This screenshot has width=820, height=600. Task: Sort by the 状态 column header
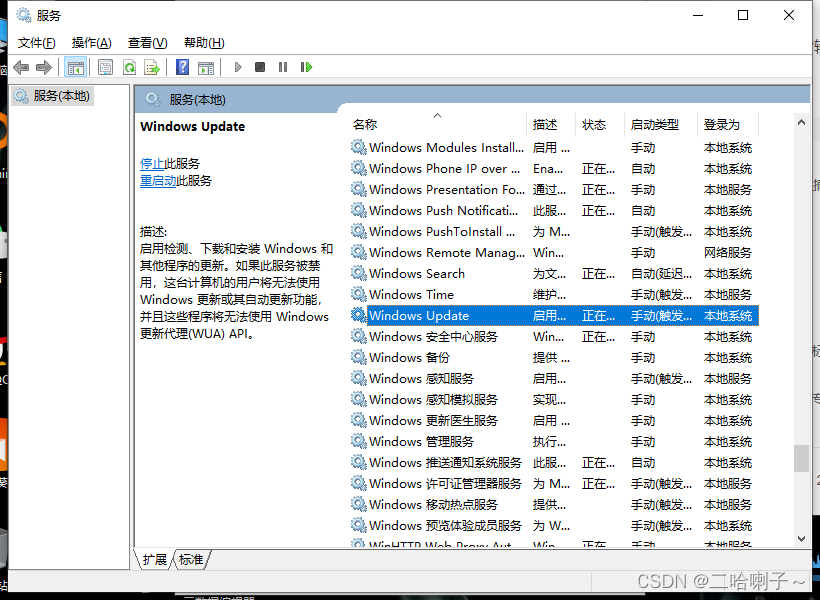(600, 124)
